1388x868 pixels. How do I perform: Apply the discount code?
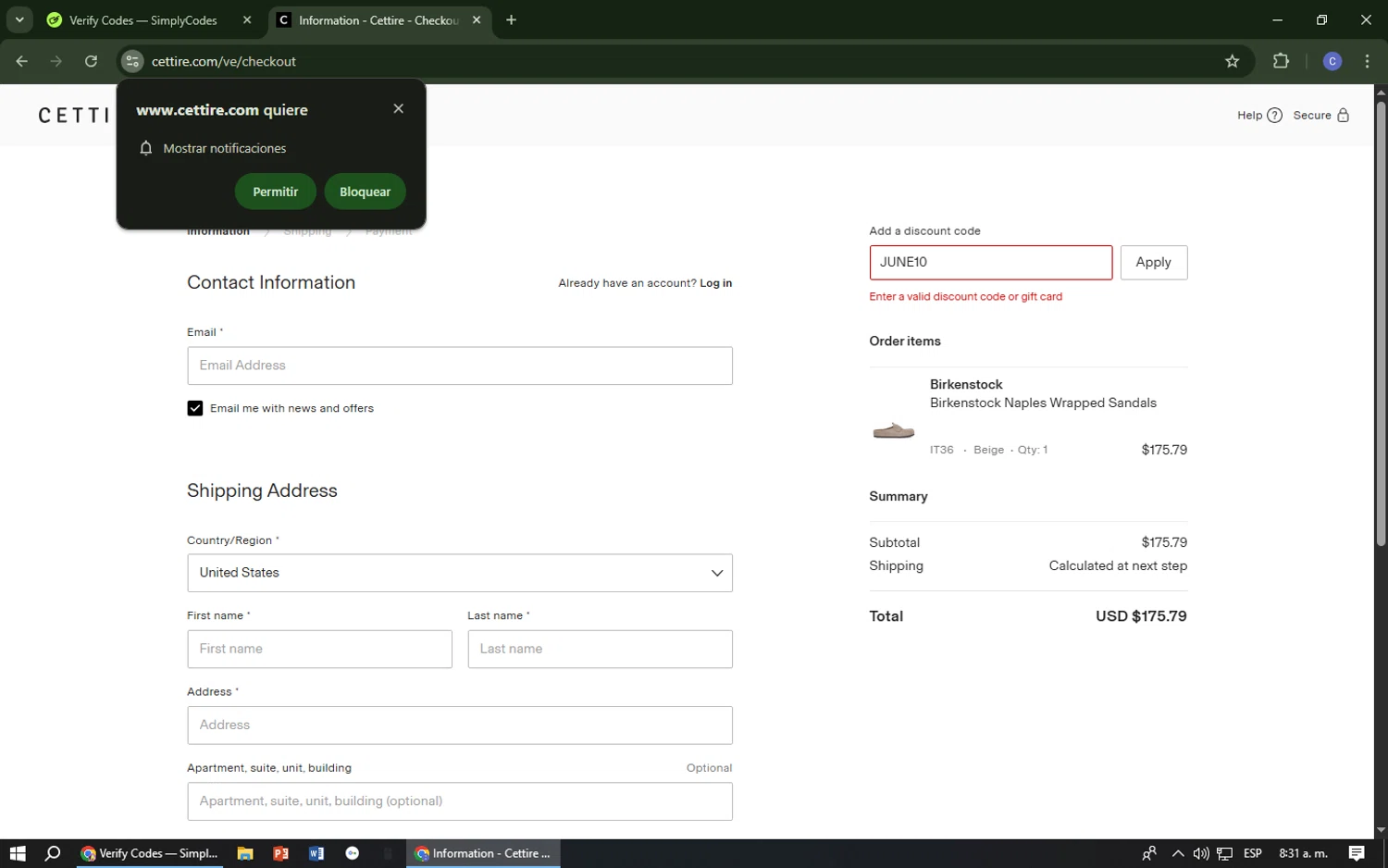tap(1154, 262)
